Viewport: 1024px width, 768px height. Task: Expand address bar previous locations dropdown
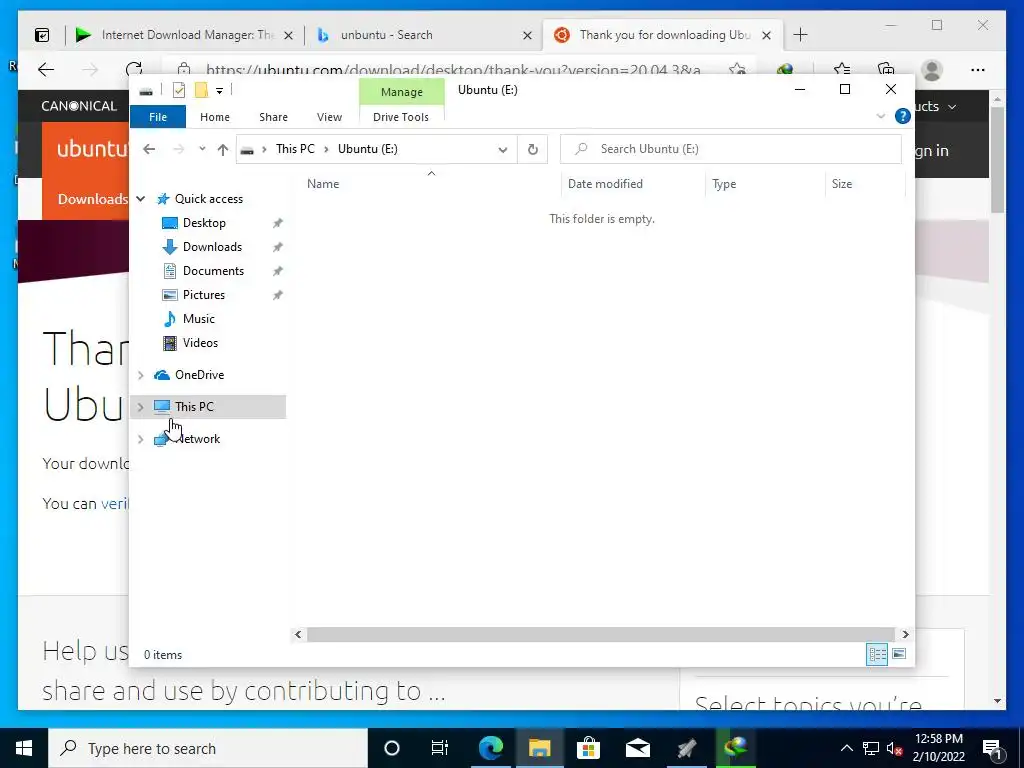coord(503,150)
